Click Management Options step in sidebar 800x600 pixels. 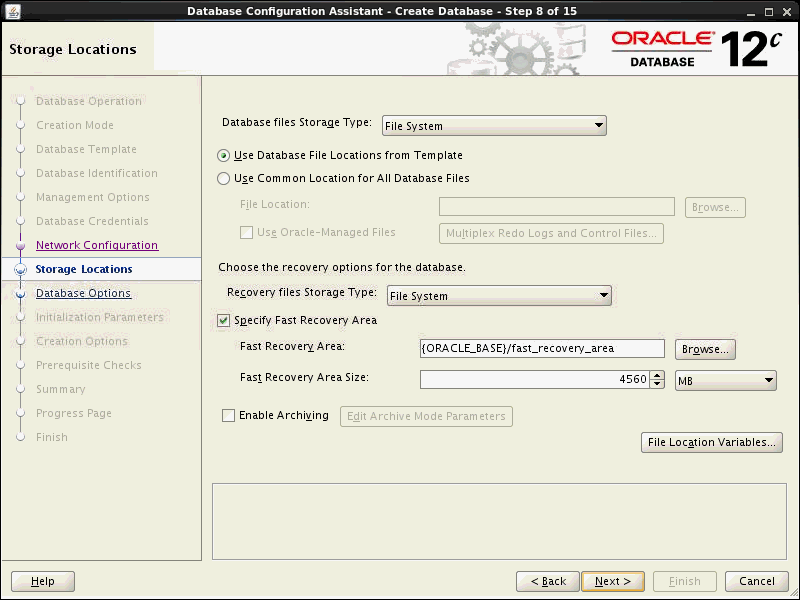click(x=93, y=197)
